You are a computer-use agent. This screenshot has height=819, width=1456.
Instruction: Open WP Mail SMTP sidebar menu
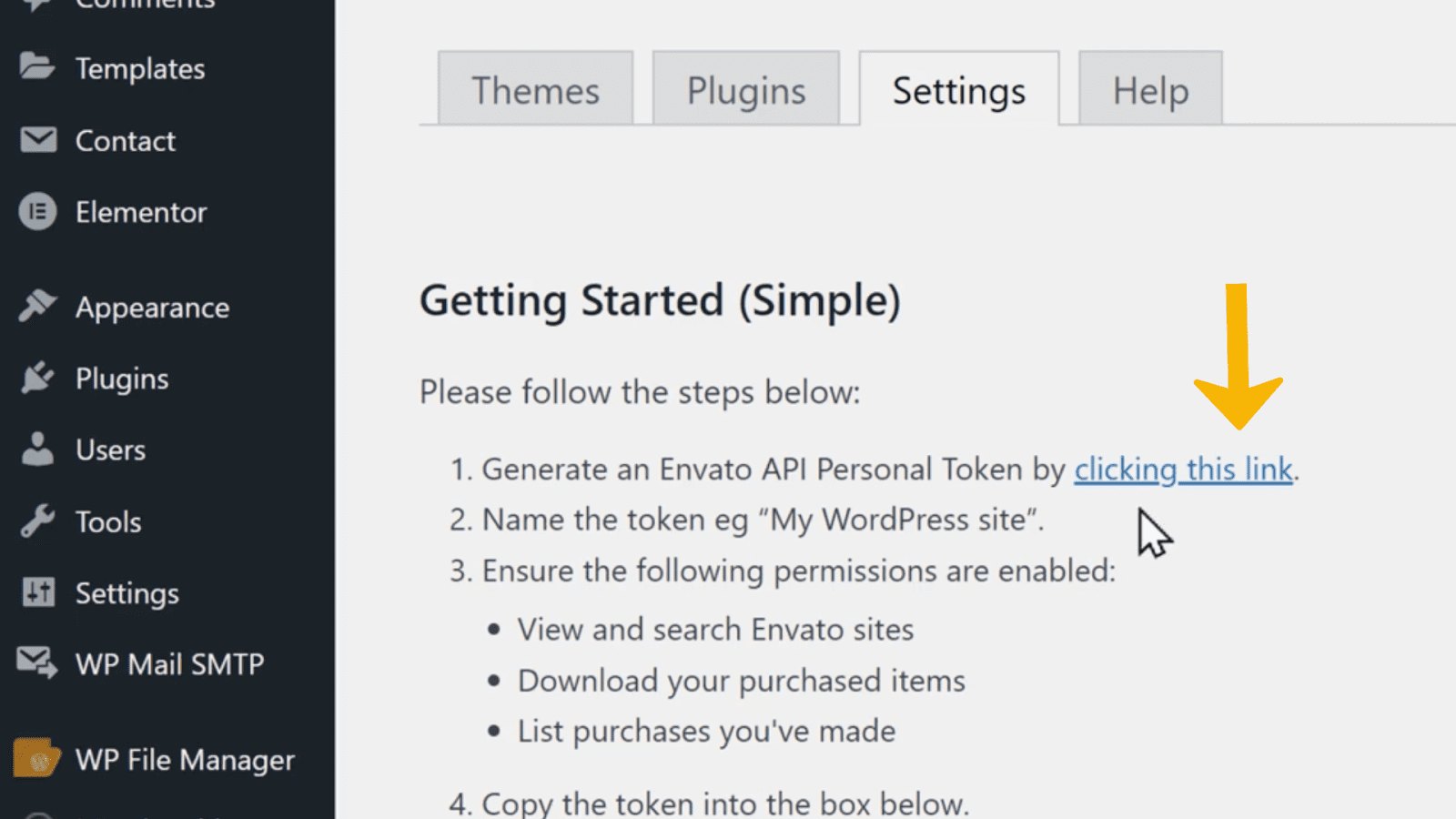(169, 664)
